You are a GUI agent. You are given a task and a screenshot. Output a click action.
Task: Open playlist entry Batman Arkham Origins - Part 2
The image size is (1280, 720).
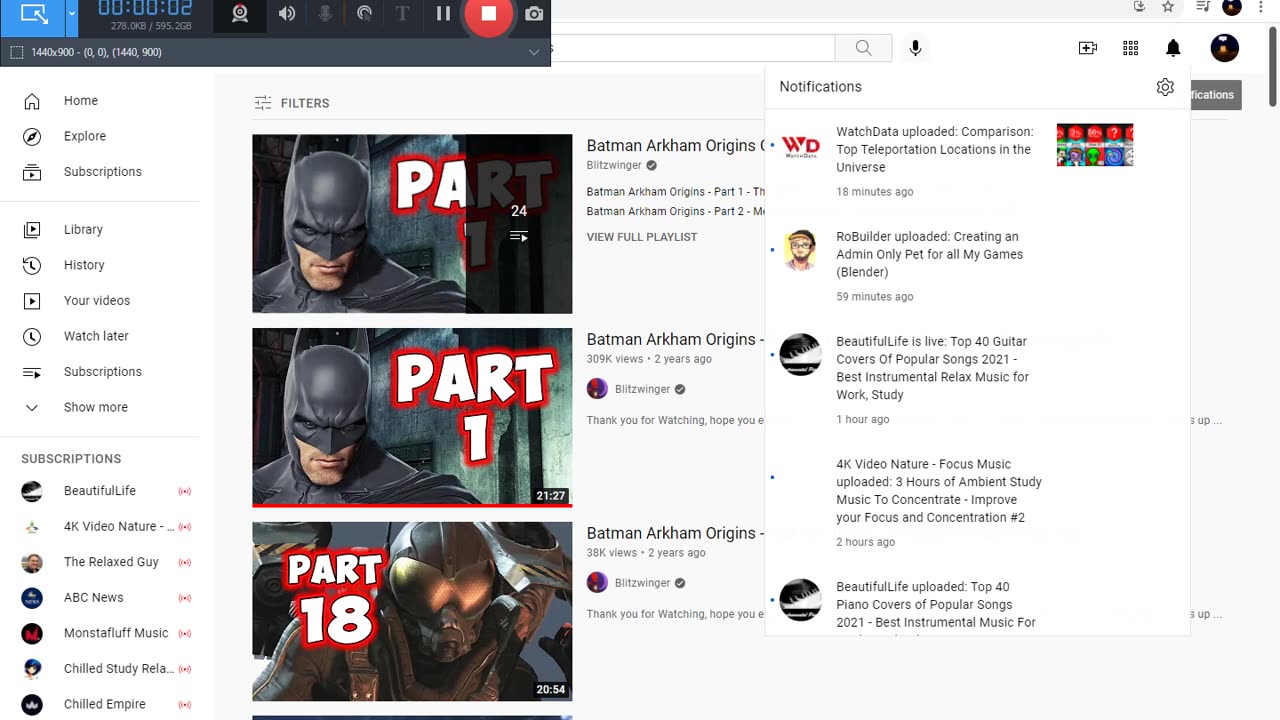[676, 211]
